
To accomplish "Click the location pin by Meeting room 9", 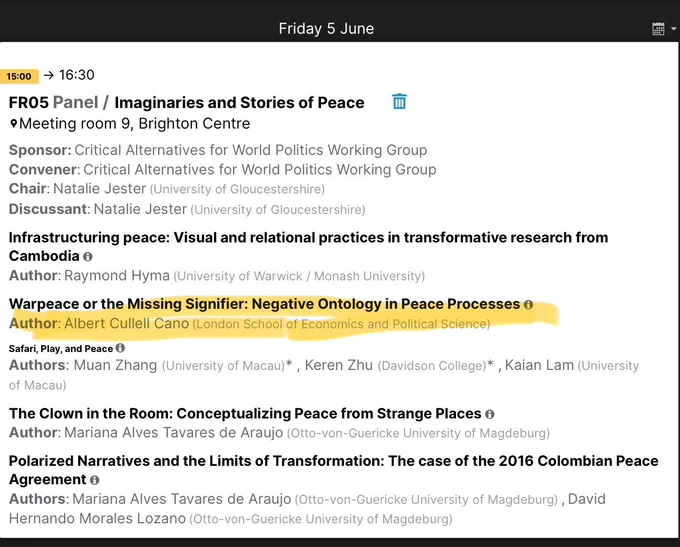I will tap(13, 124).
